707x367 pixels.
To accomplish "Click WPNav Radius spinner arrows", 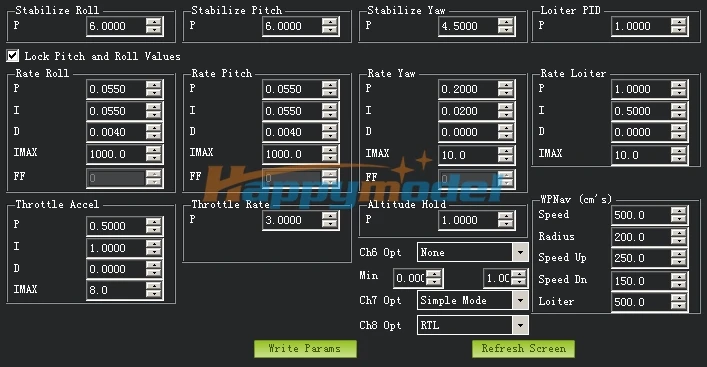I will pyautogui.click(x=679, y=237).
